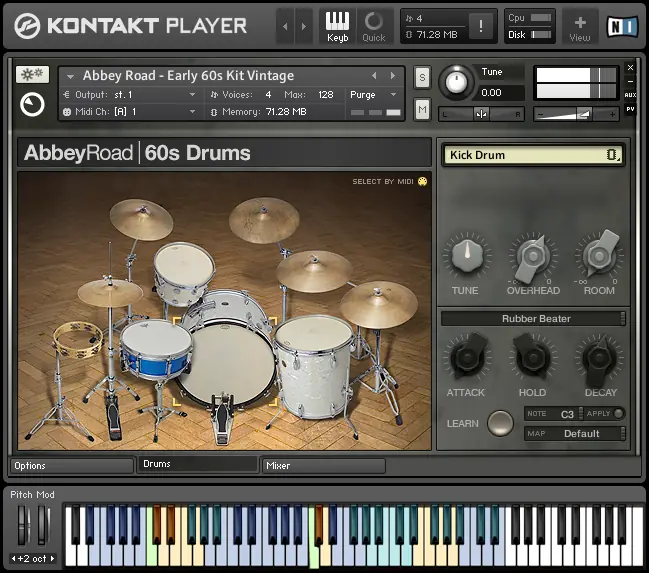The height and width of the screenshot is (573, 649).
Task: Open the MAP Default dropdown
Action: pos(574,433)
